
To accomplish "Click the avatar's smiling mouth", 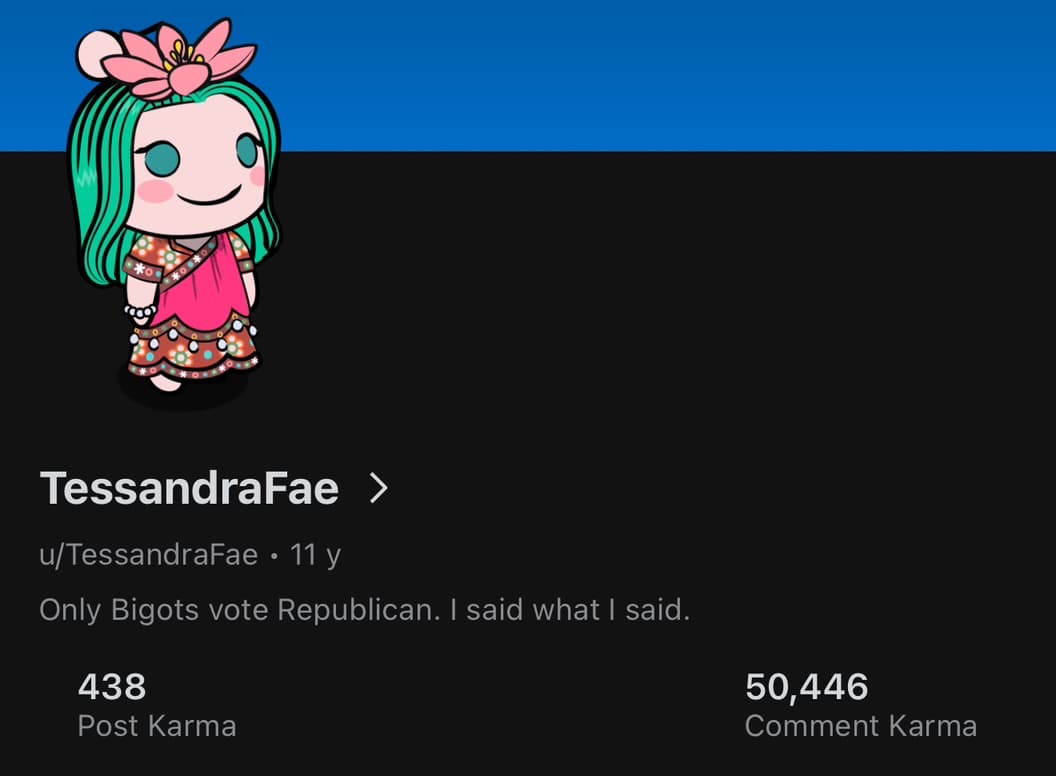I will pyautogui.click(x=209, y=196).
